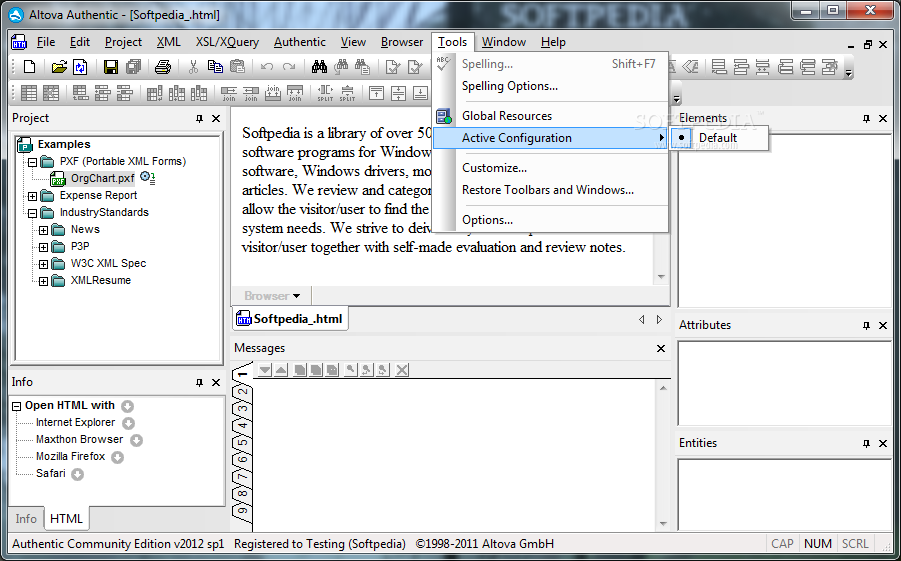Click the Align Bottom cell icon
The height and width of the screenshot is (561, 901).
[420, 93]
